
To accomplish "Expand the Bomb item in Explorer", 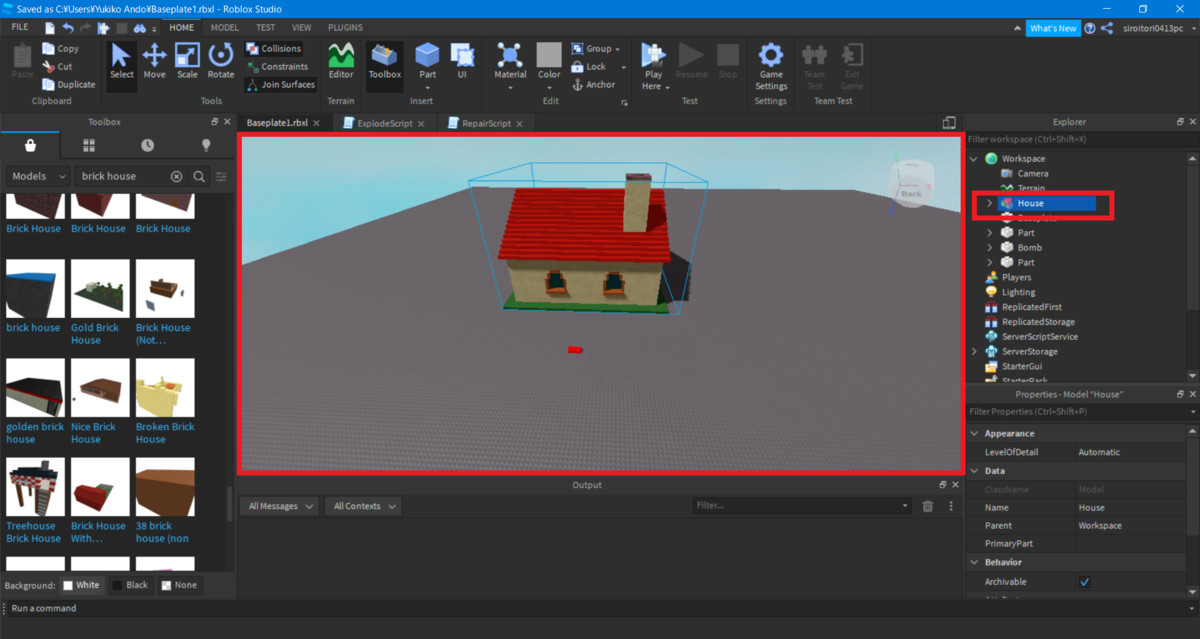I will coord(990,247).
